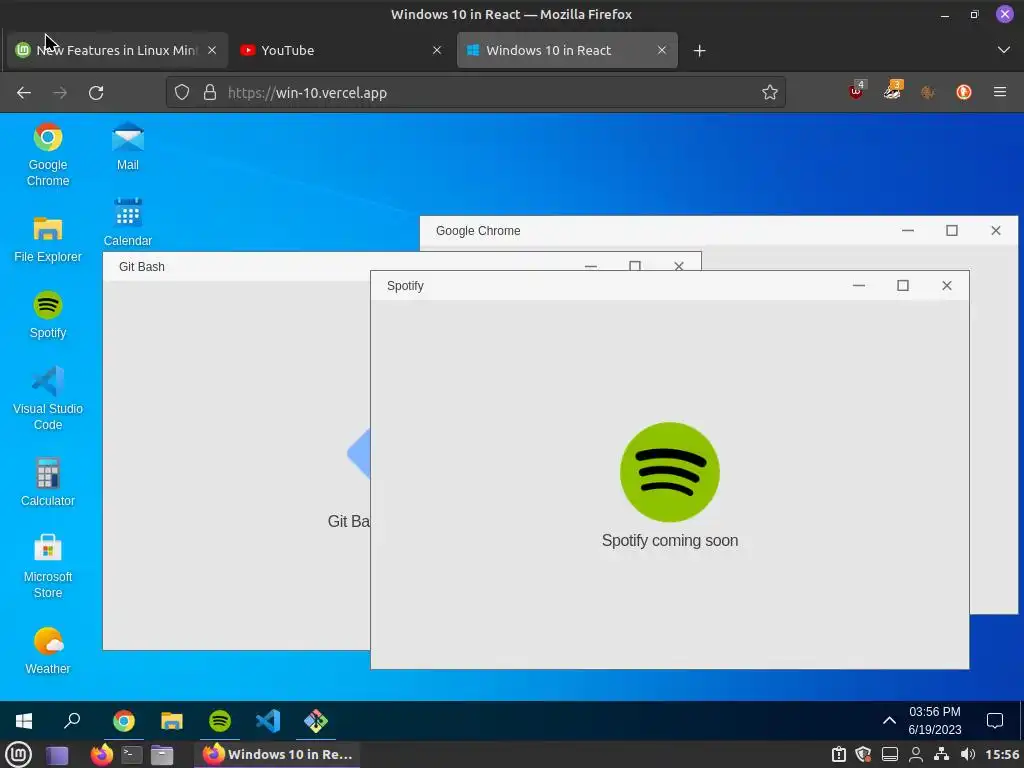1024x768 pixels.
Task: Select Windows 10 in React panel task
Action: [x=278, y=754]
